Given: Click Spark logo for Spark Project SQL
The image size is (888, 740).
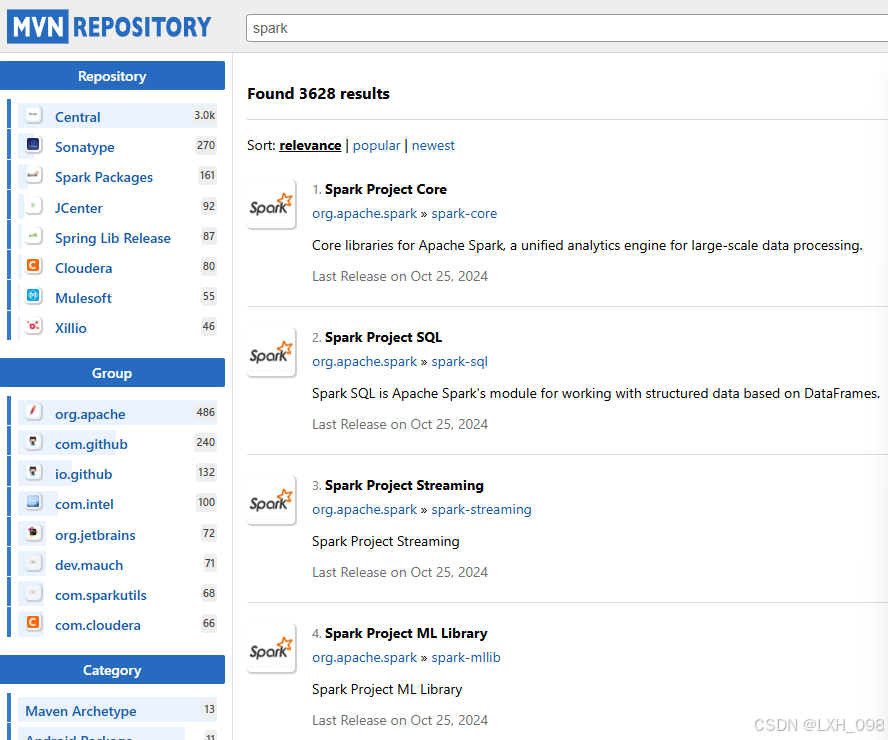Looking at the screenshot, I should click(x=271, y=352).
